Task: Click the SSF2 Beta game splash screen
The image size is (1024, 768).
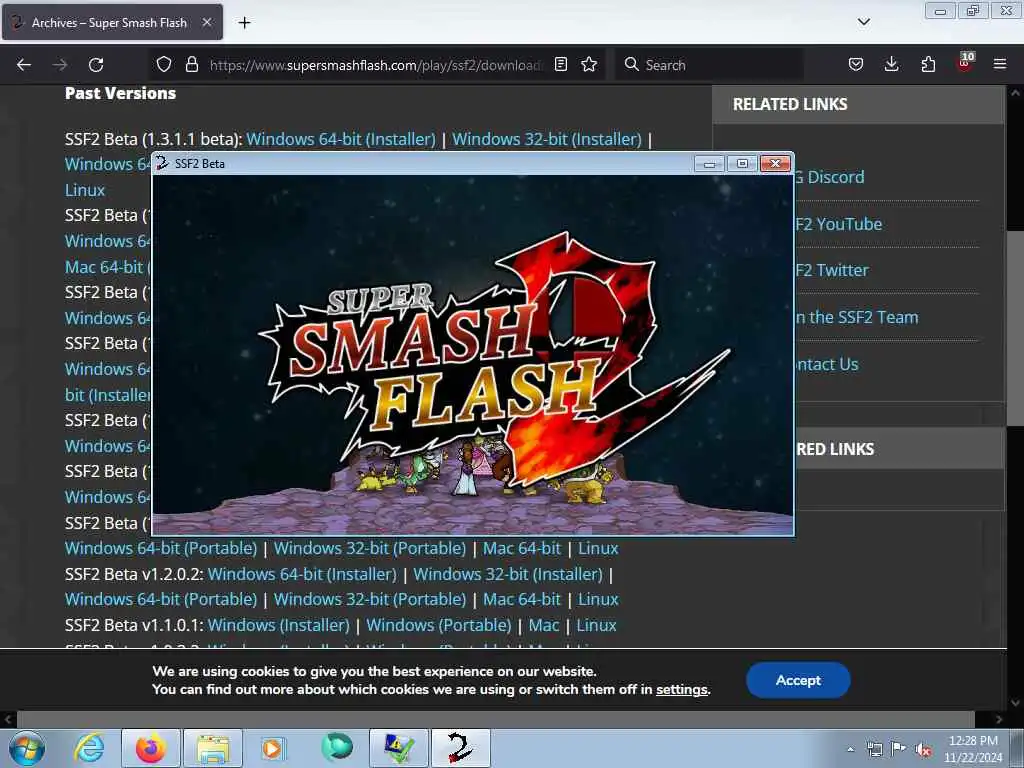Action: 473,355
